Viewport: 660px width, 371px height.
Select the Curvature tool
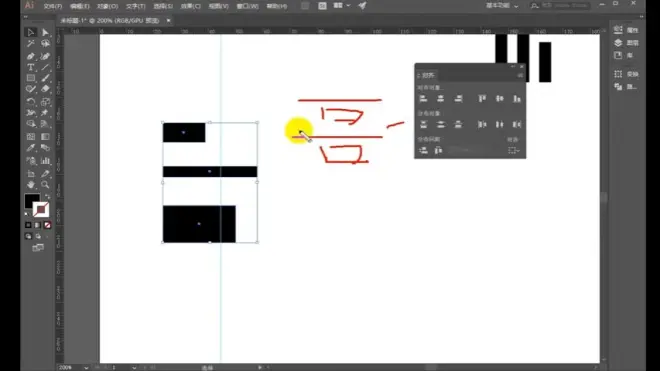coord(45,56)
